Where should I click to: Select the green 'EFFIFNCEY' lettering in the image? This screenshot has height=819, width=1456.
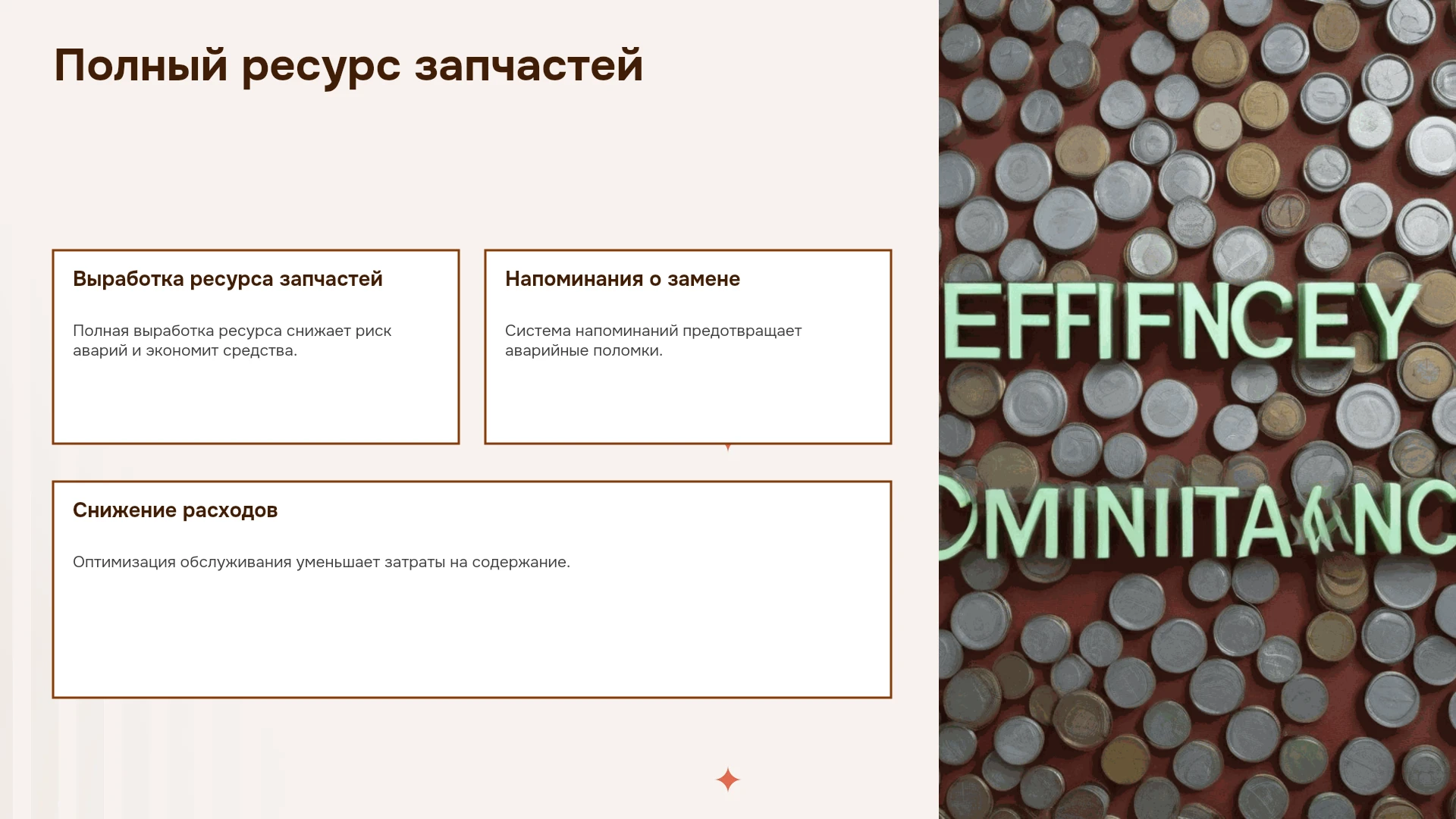1181,320
